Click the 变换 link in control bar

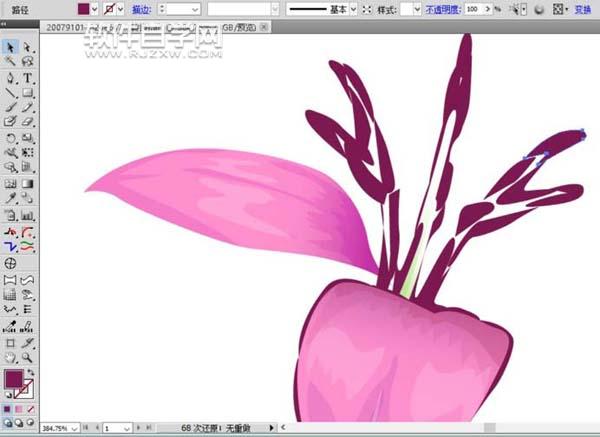pyautogui.click(x=583, y=9)
